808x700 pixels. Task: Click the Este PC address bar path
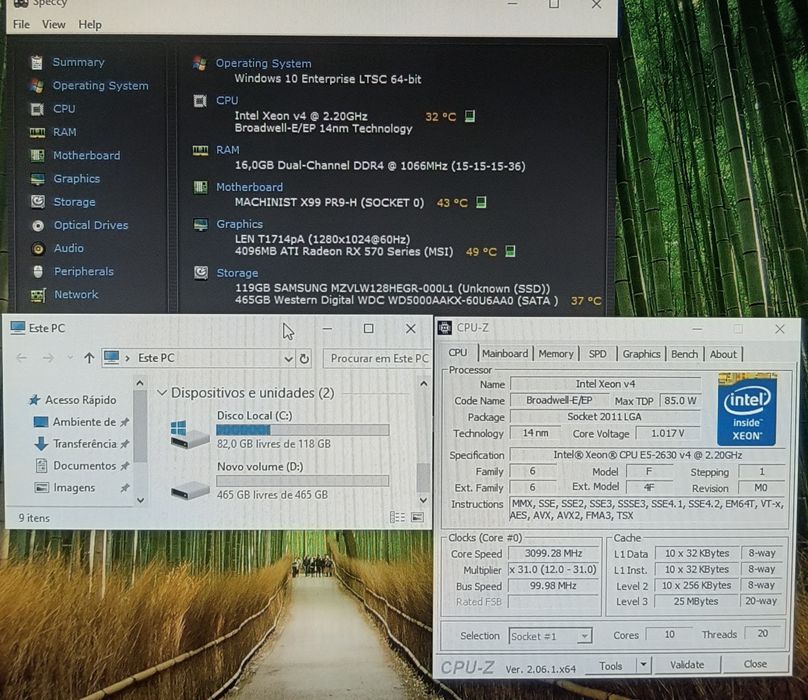tap(156, 358)
